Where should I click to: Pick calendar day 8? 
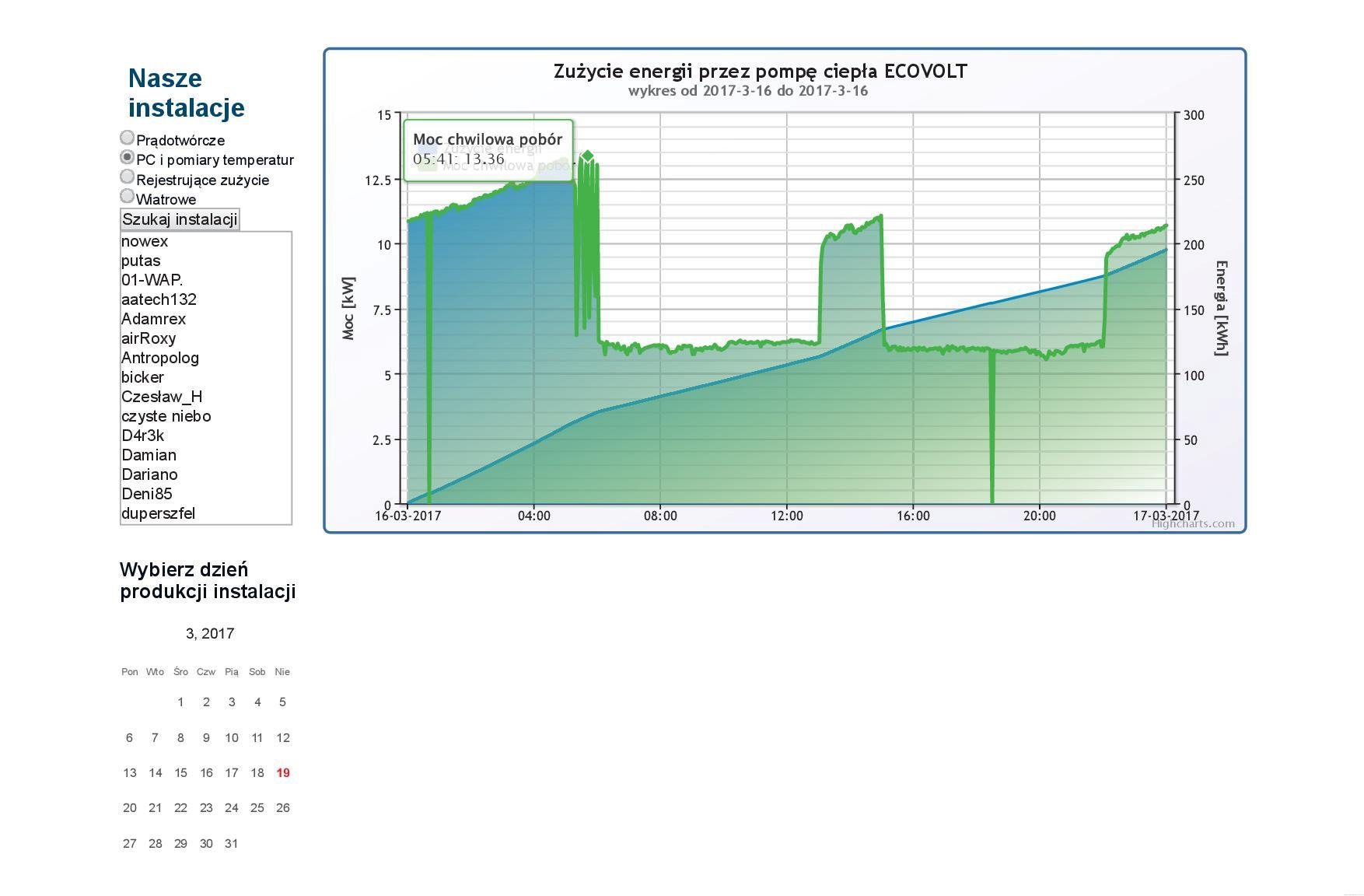pyautogui.click(x=180, y=737)
